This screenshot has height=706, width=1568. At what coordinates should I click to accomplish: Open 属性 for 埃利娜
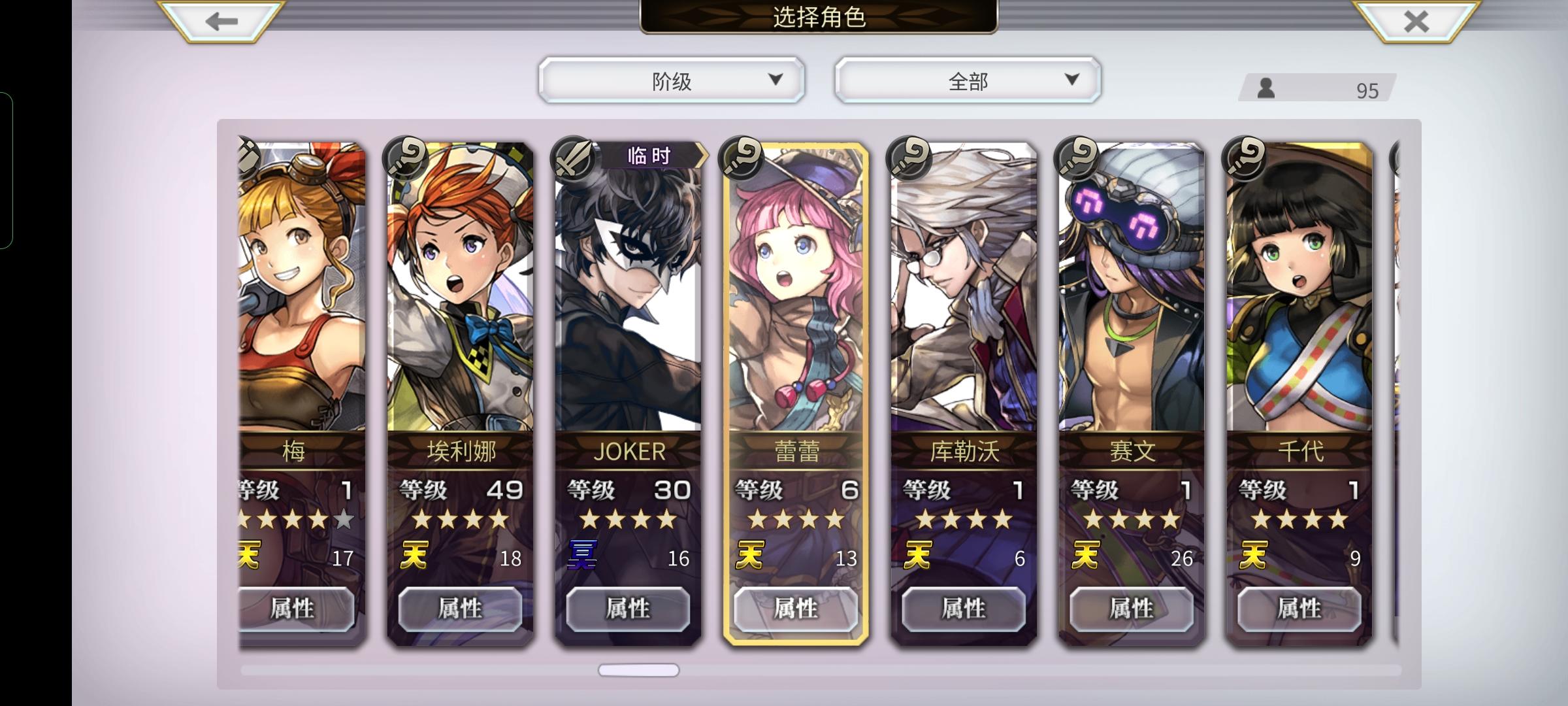tap(460, 609)
